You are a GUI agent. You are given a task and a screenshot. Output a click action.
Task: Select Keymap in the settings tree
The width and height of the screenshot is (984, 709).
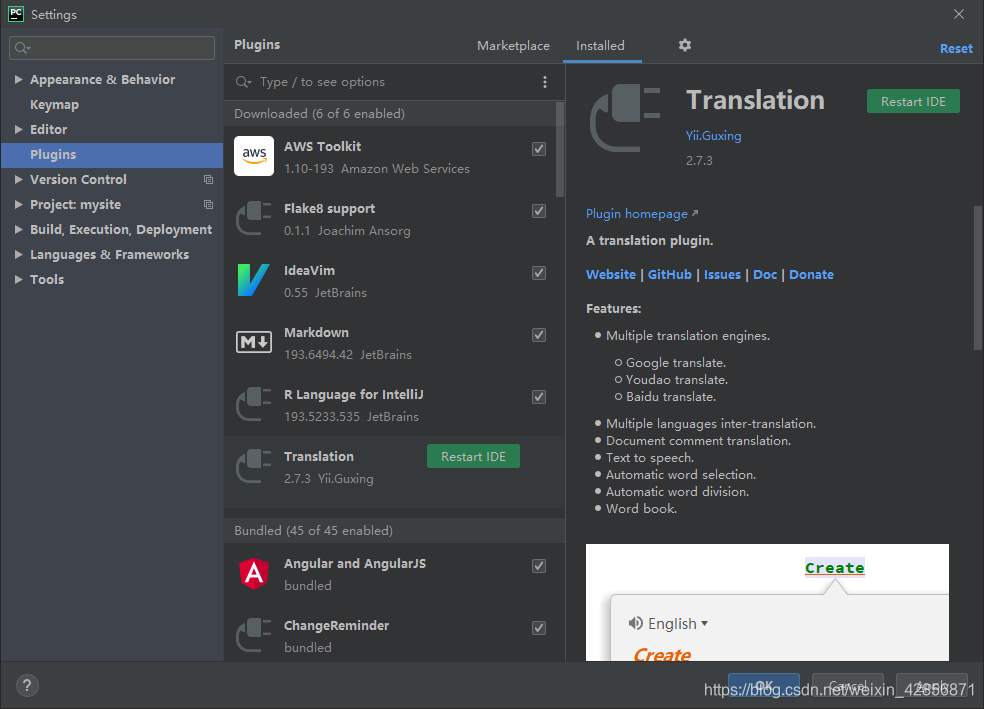click(55, 105)
